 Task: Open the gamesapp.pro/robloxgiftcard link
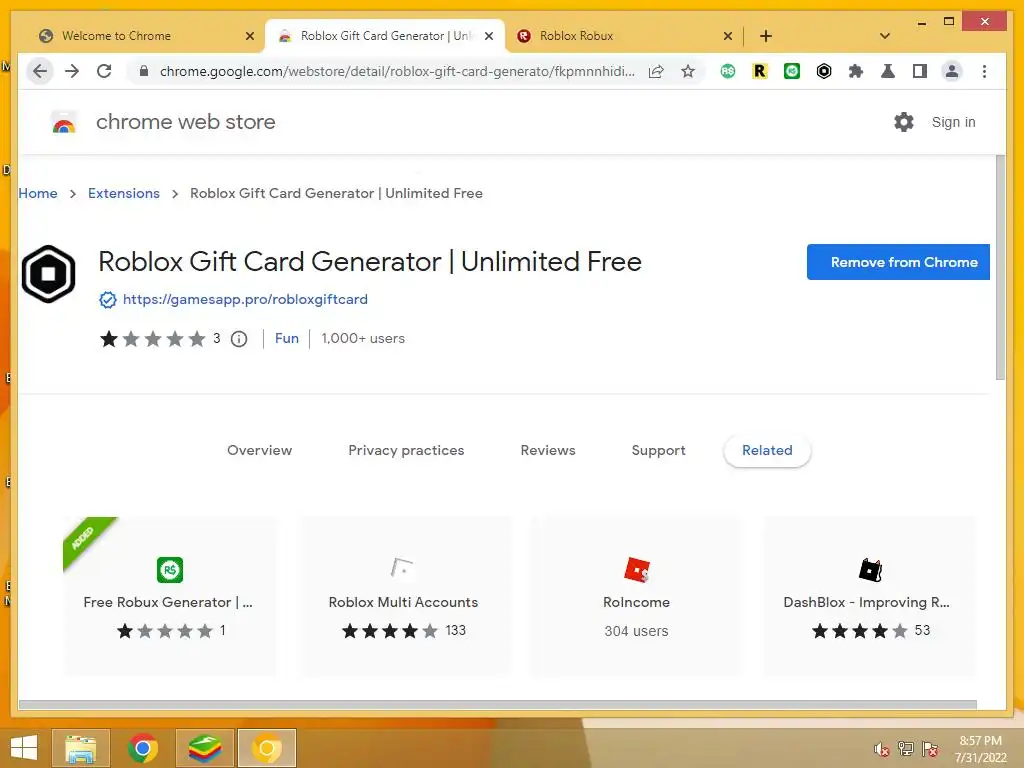245,299
